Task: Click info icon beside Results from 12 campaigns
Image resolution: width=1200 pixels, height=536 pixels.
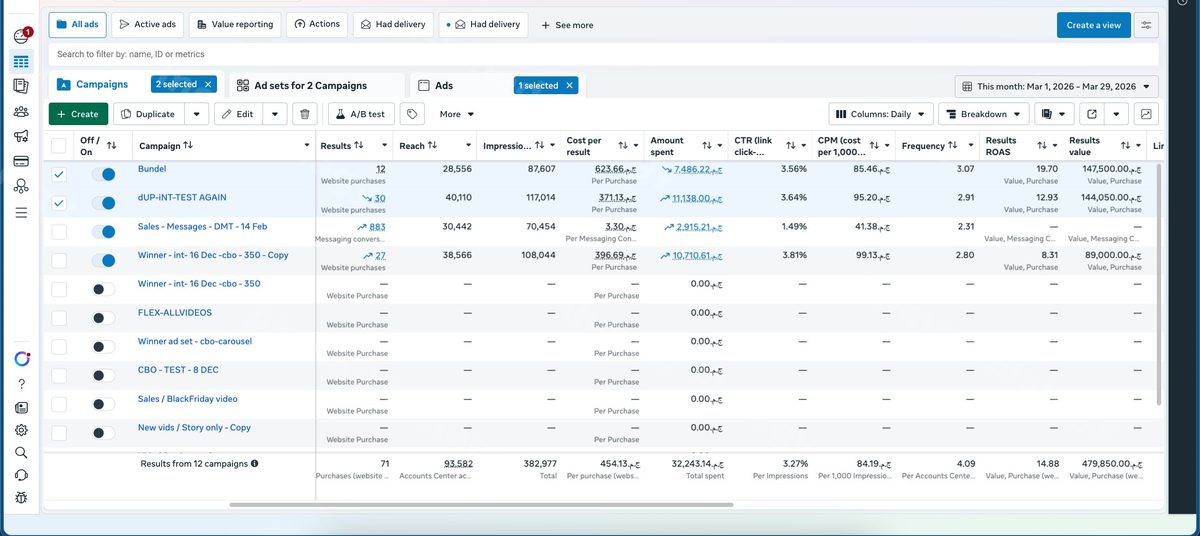Action: pyautogui.click(x=255, y=464)
